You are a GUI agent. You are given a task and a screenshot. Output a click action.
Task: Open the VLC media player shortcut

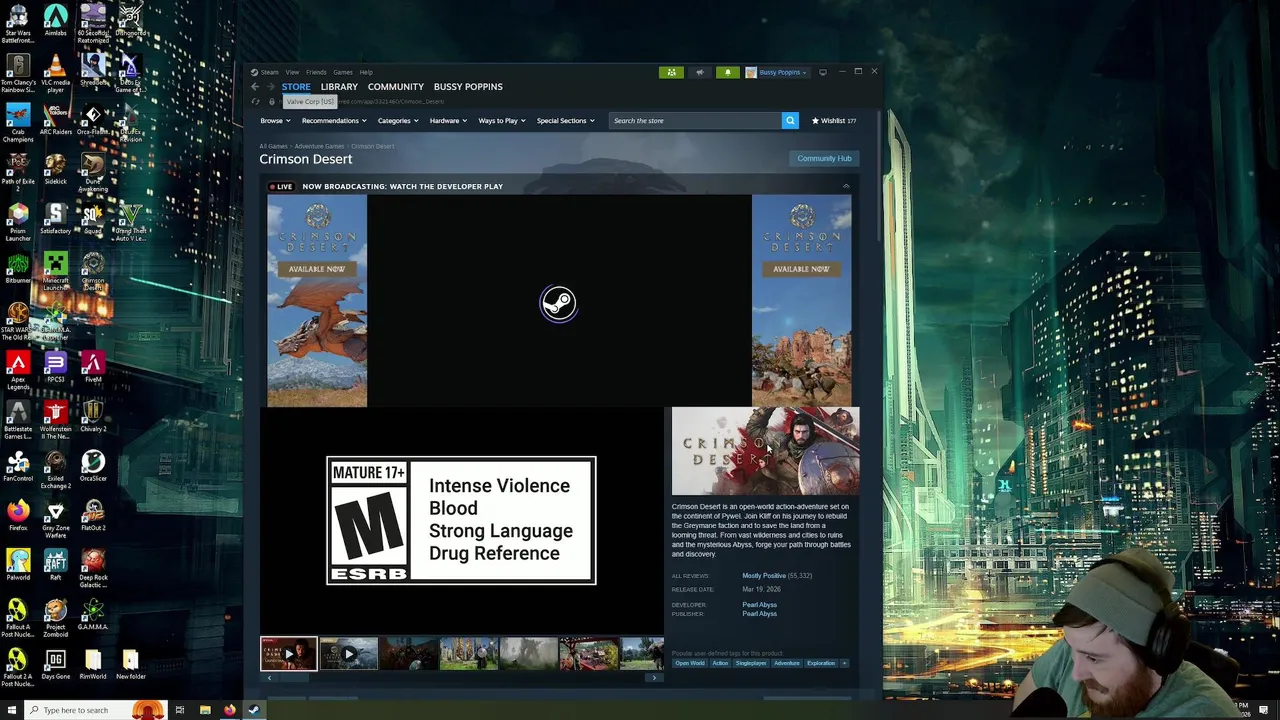click(56, 73)
